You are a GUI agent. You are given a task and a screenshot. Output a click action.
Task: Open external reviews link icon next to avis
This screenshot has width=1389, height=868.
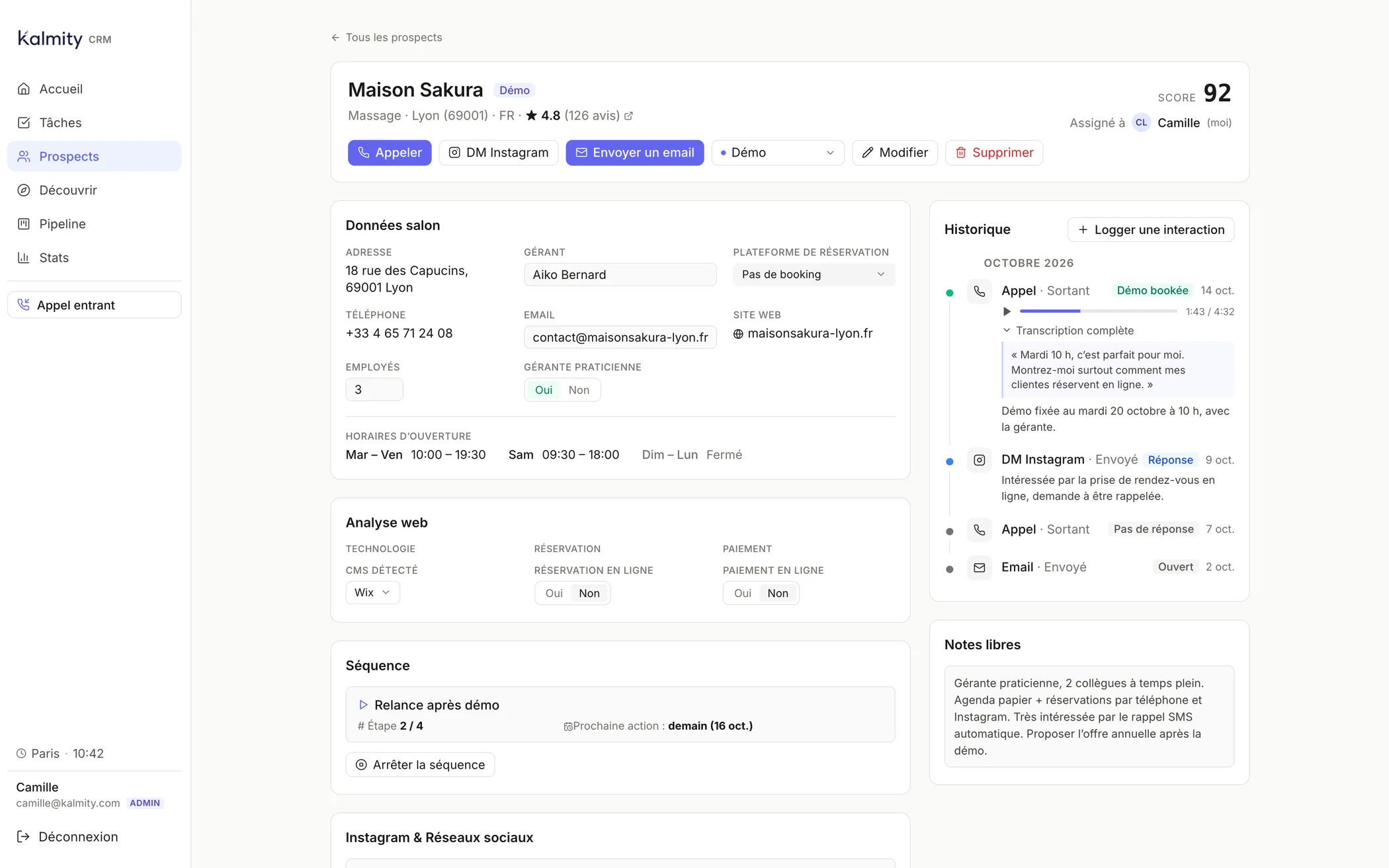pos(628,116)
